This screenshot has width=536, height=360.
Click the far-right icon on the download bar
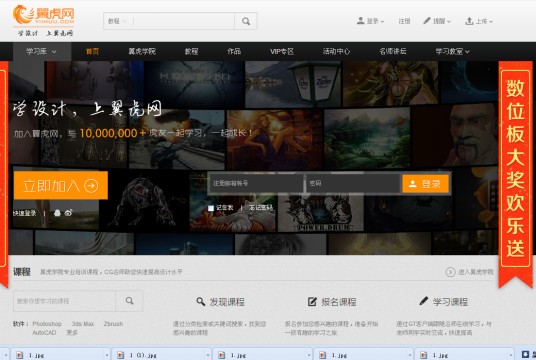pyautogui.click(x=526, y=355)
